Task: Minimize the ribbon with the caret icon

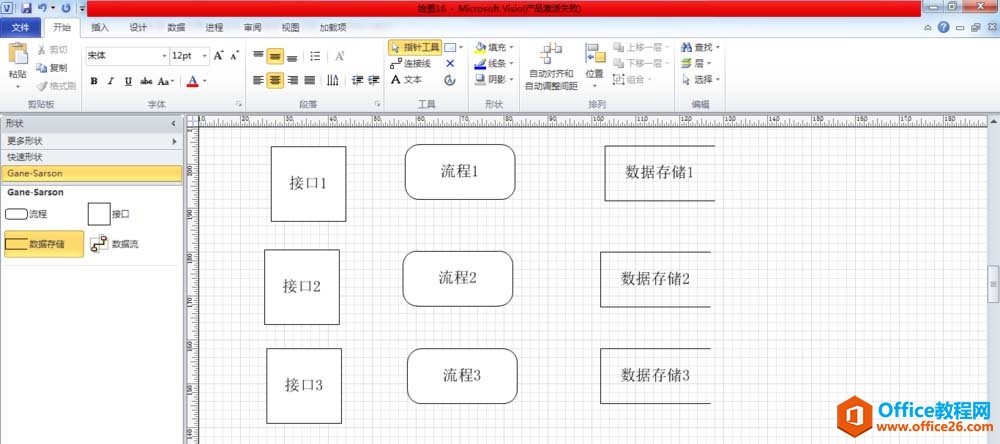Action: point(928,27)
